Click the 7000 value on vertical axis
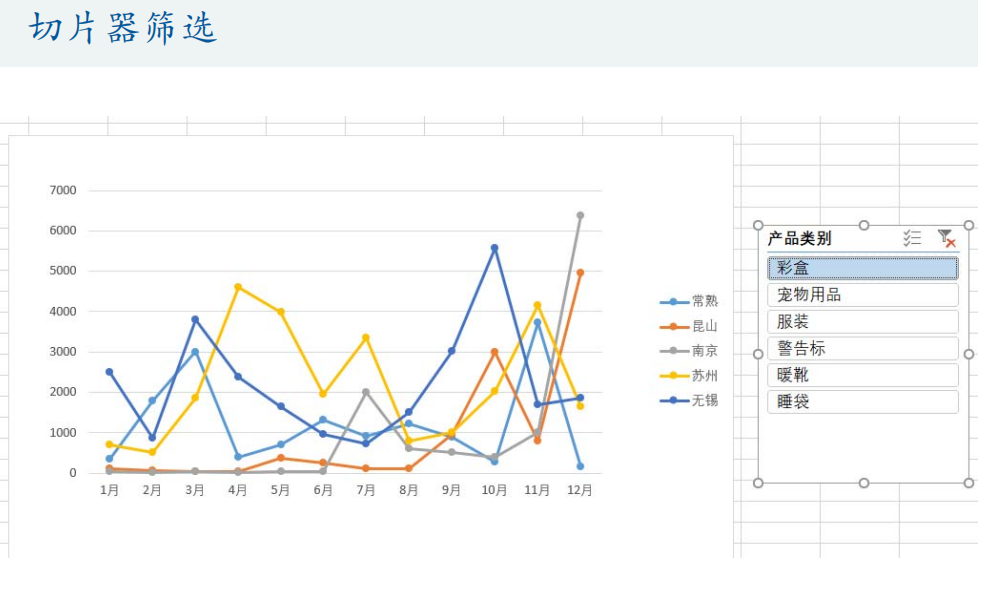The width and height of the screenshot is (992, 596). pos(62,190)
